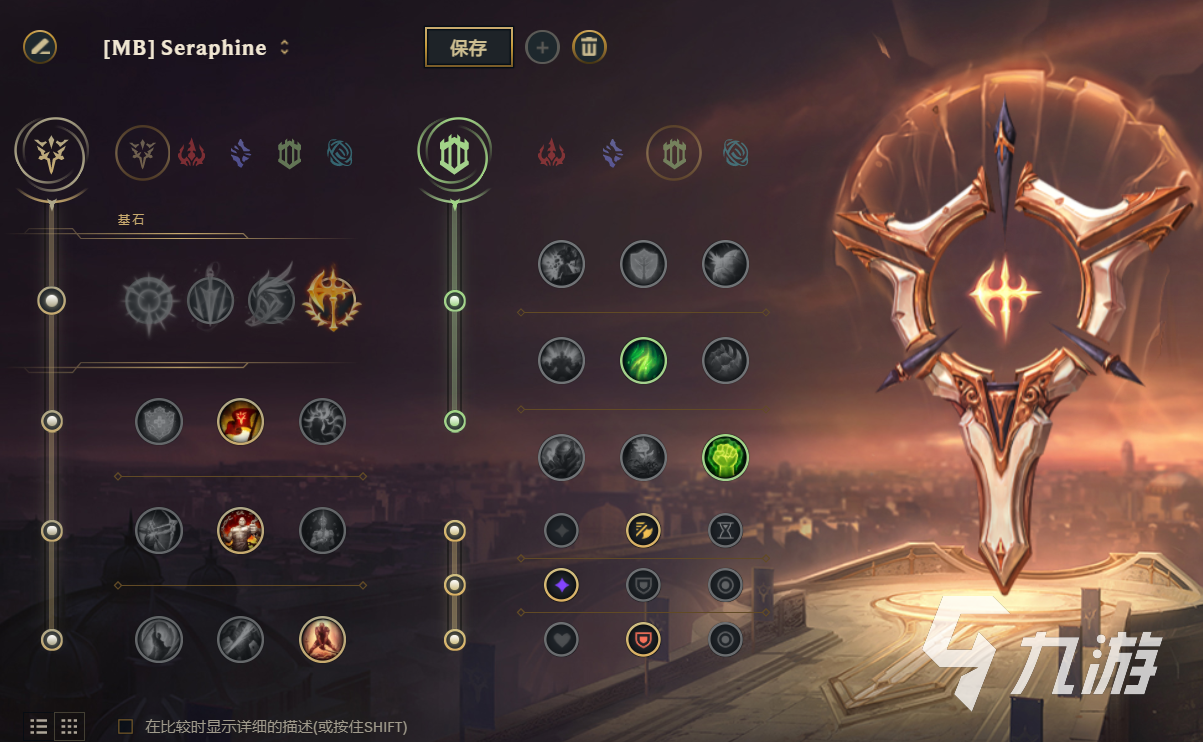Screen dimensions: 1203x742
Task: Select the heart health shard in bottom row
Action: pyautogui.click(x=562, y=639)
